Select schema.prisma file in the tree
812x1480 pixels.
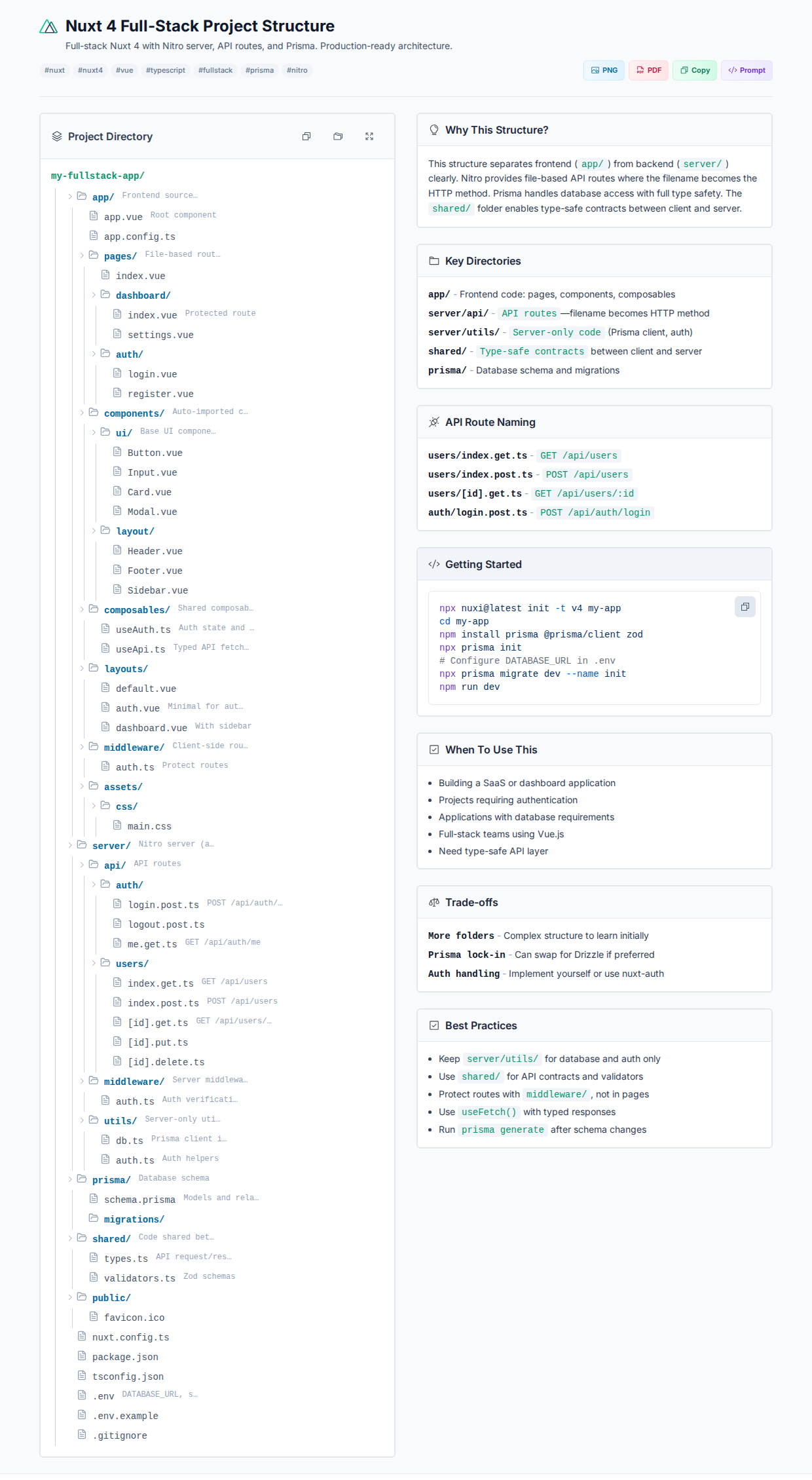(139, 1200)
